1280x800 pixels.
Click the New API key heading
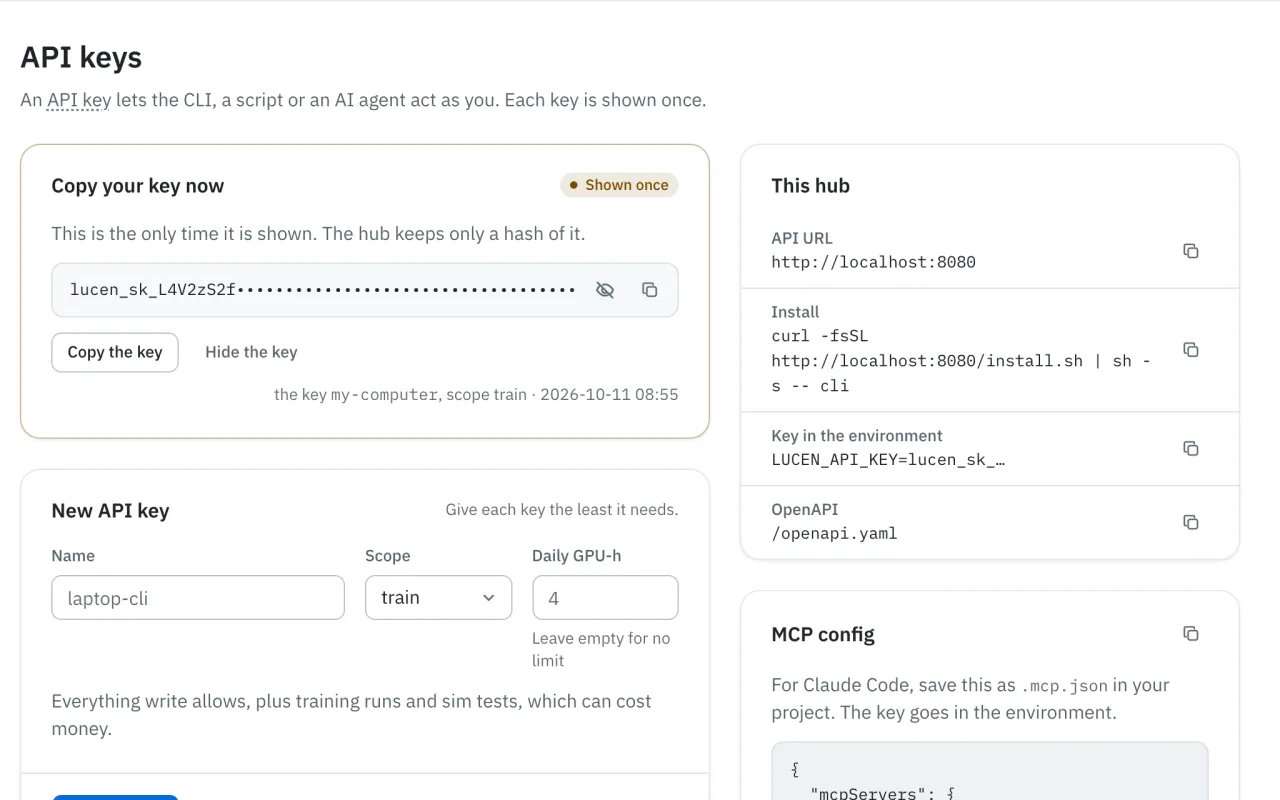coord(111,511)
